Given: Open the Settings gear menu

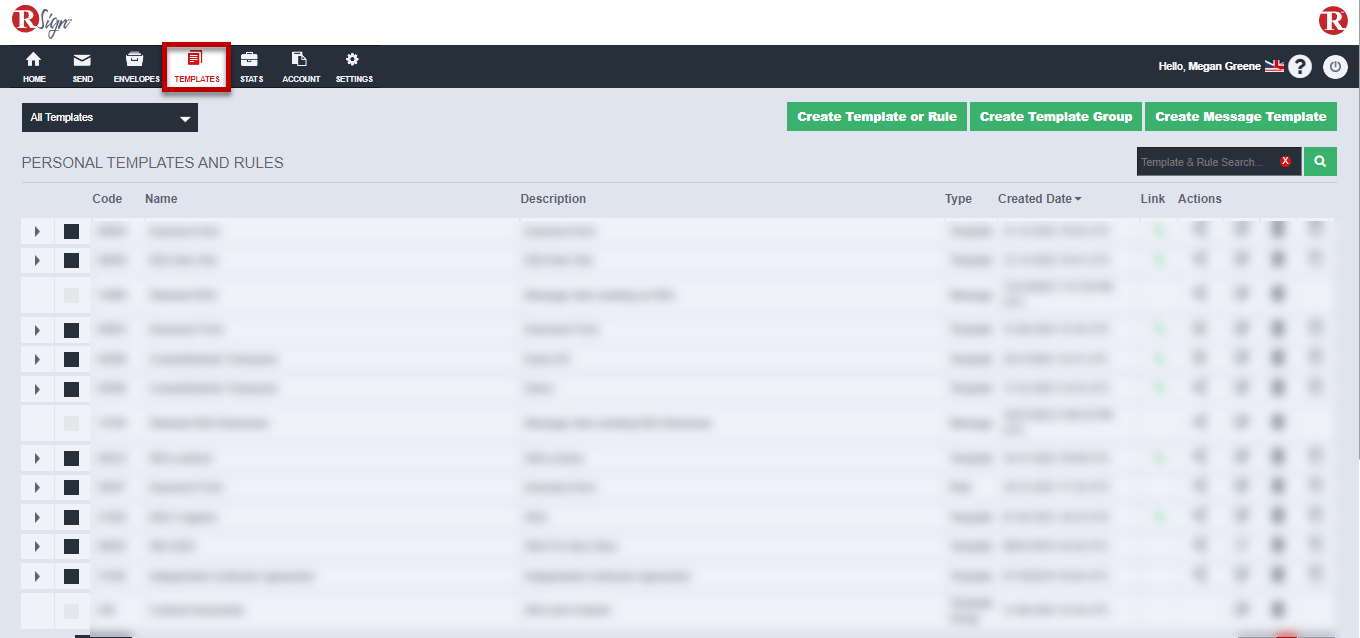Looking at the screenshot, I should [x=354, y=66].
